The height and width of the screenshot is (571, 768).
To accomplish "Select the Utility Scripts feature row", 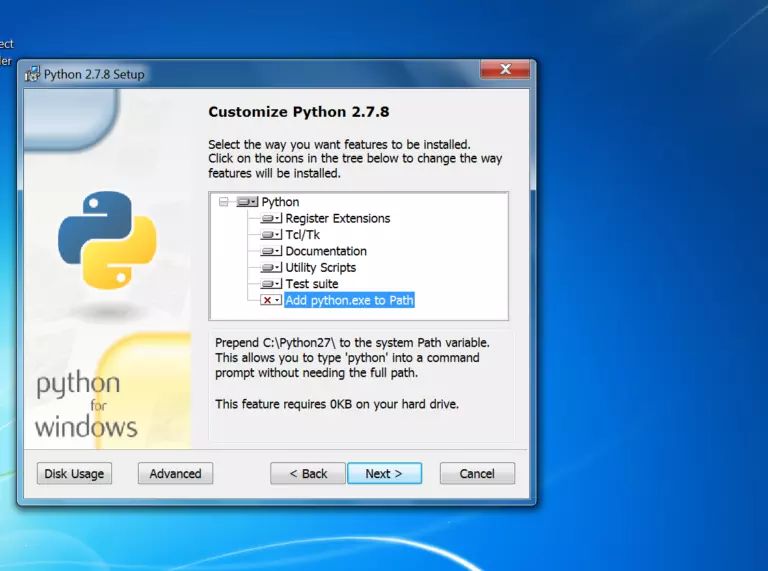I will tap(320, 267).
